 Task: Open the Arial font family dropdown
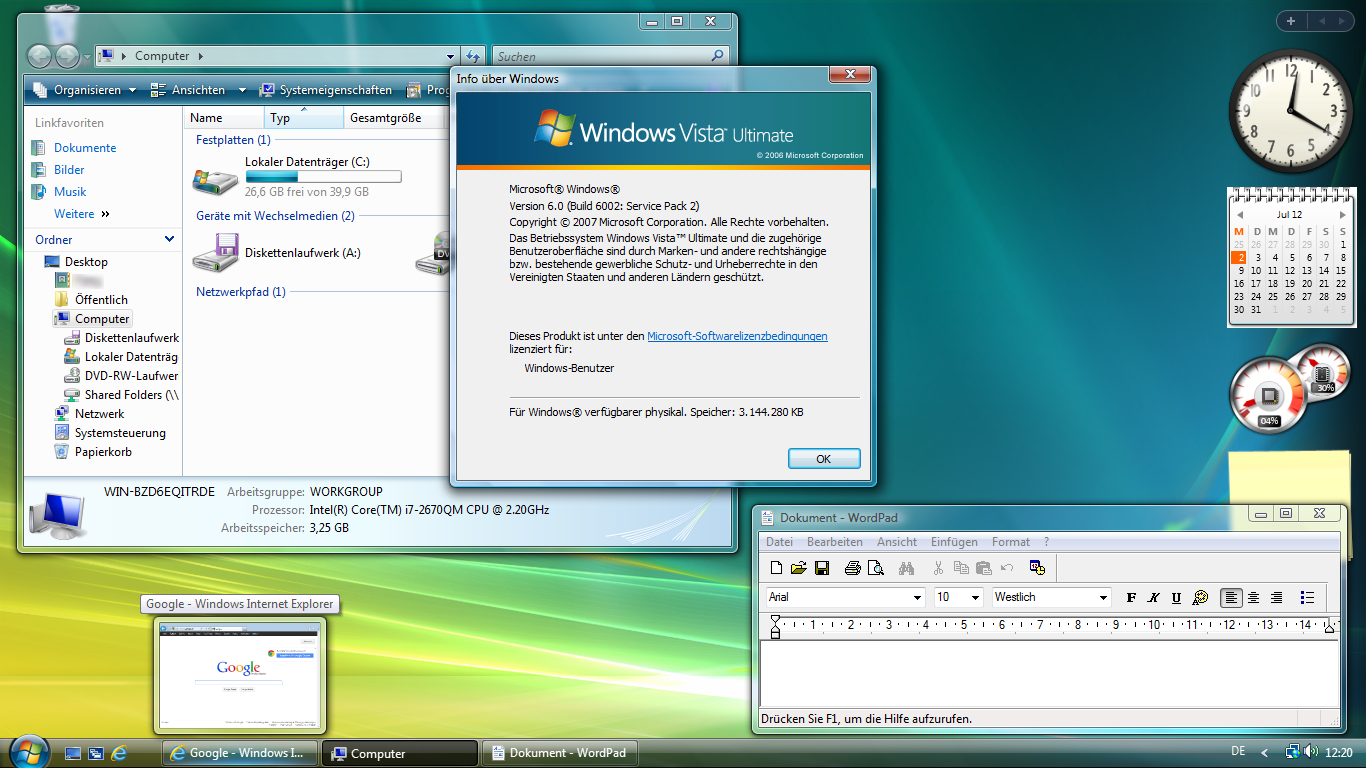click(917, 597)
